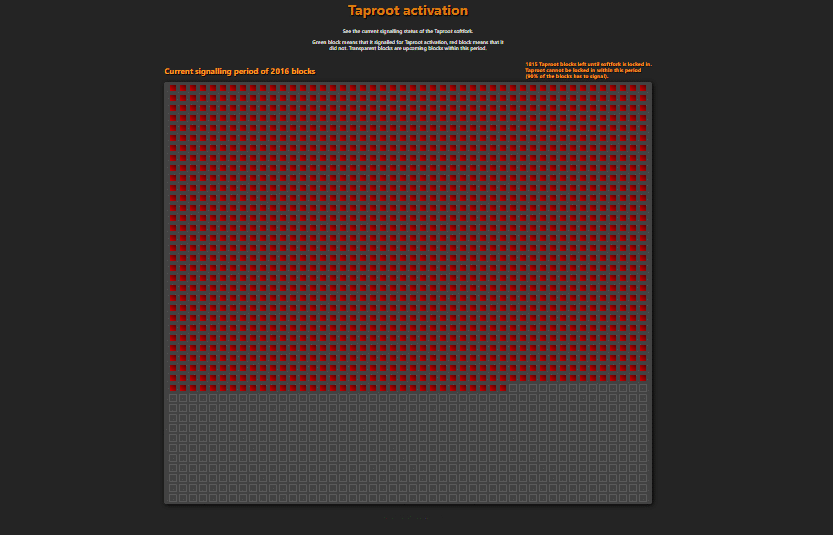
Task: Click the first transparent upcoming block after the red blocks
Action: click(x=513, y=388)
